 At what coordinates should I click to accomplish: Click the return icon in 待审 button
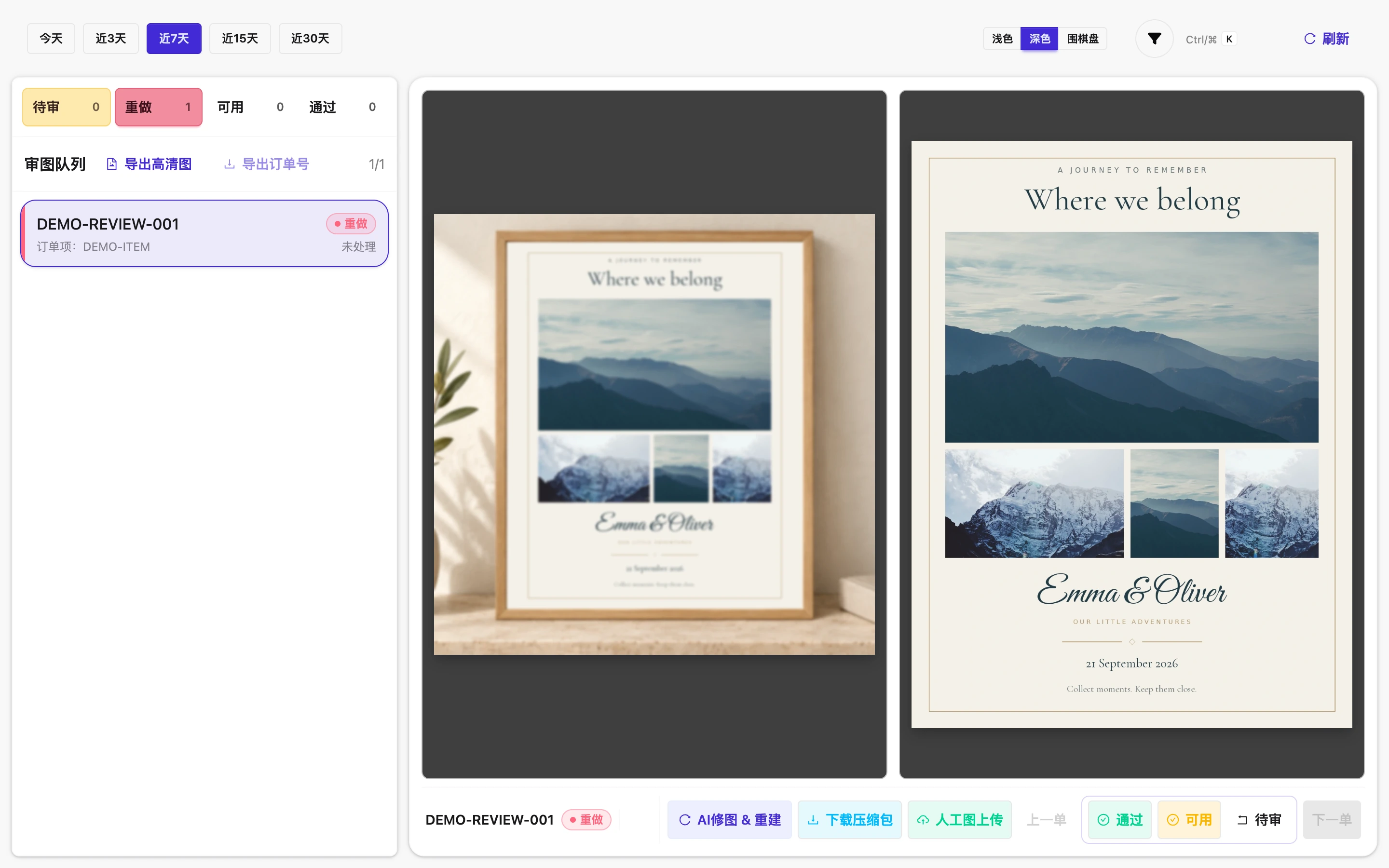1242,820
